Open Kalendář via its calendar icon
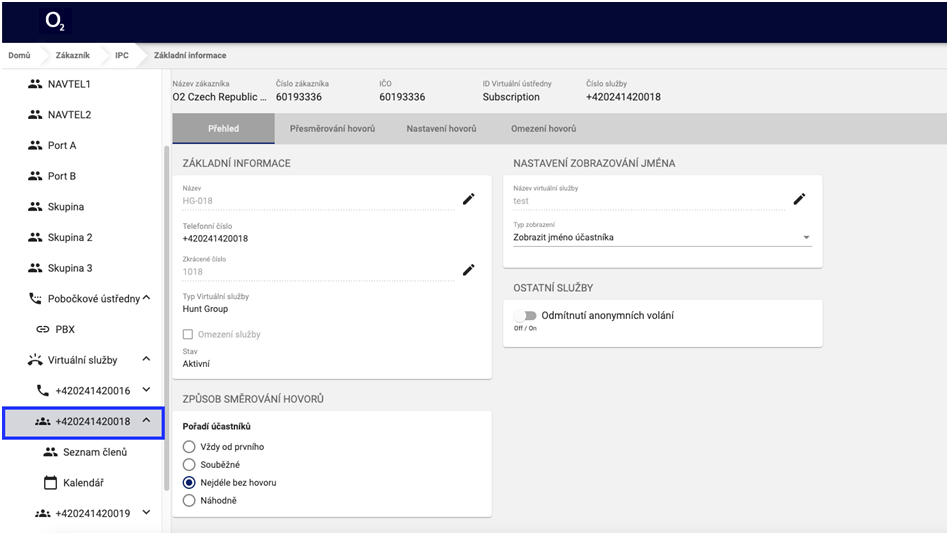Screen dimensions: 949x535 pos(50,483)
